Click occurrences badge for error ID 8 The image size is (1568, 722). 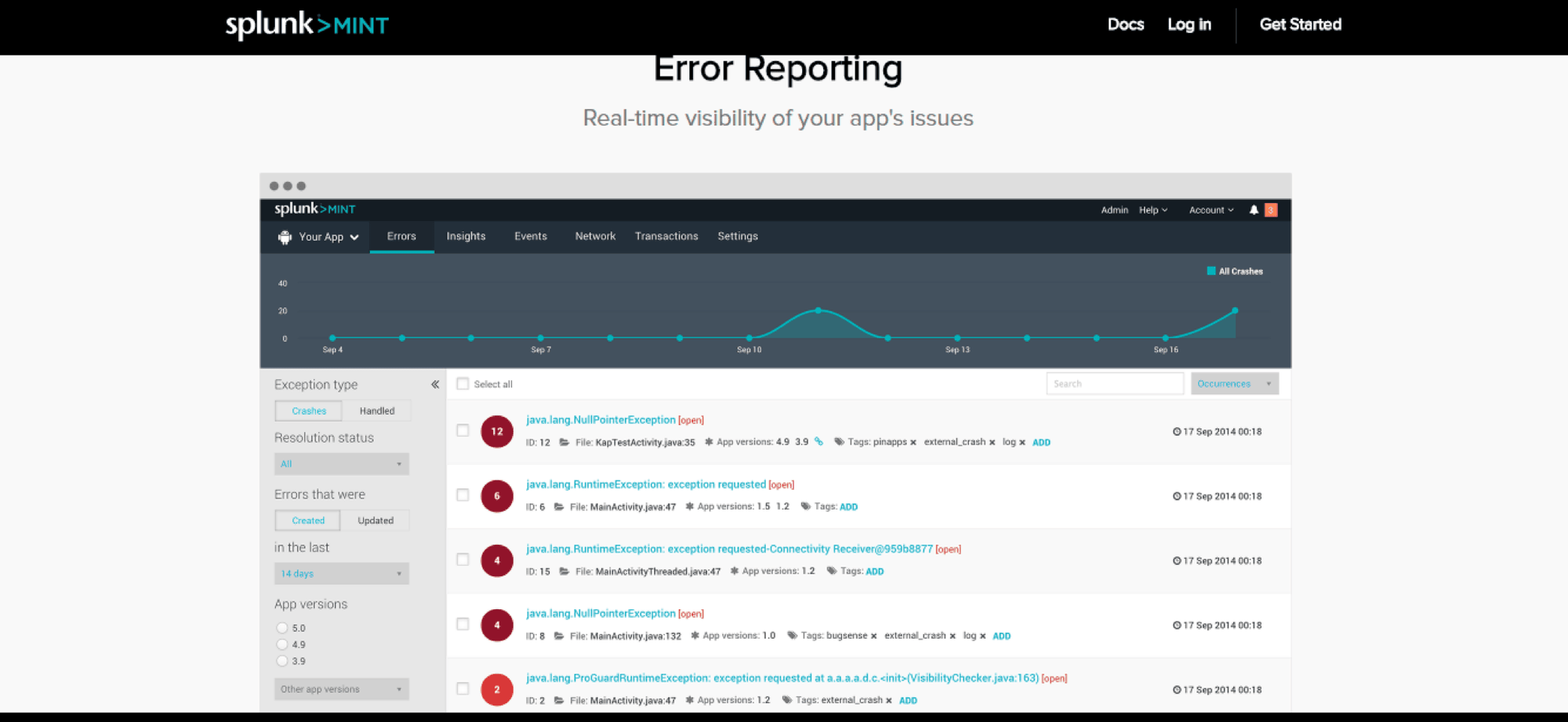click(497, 625)
